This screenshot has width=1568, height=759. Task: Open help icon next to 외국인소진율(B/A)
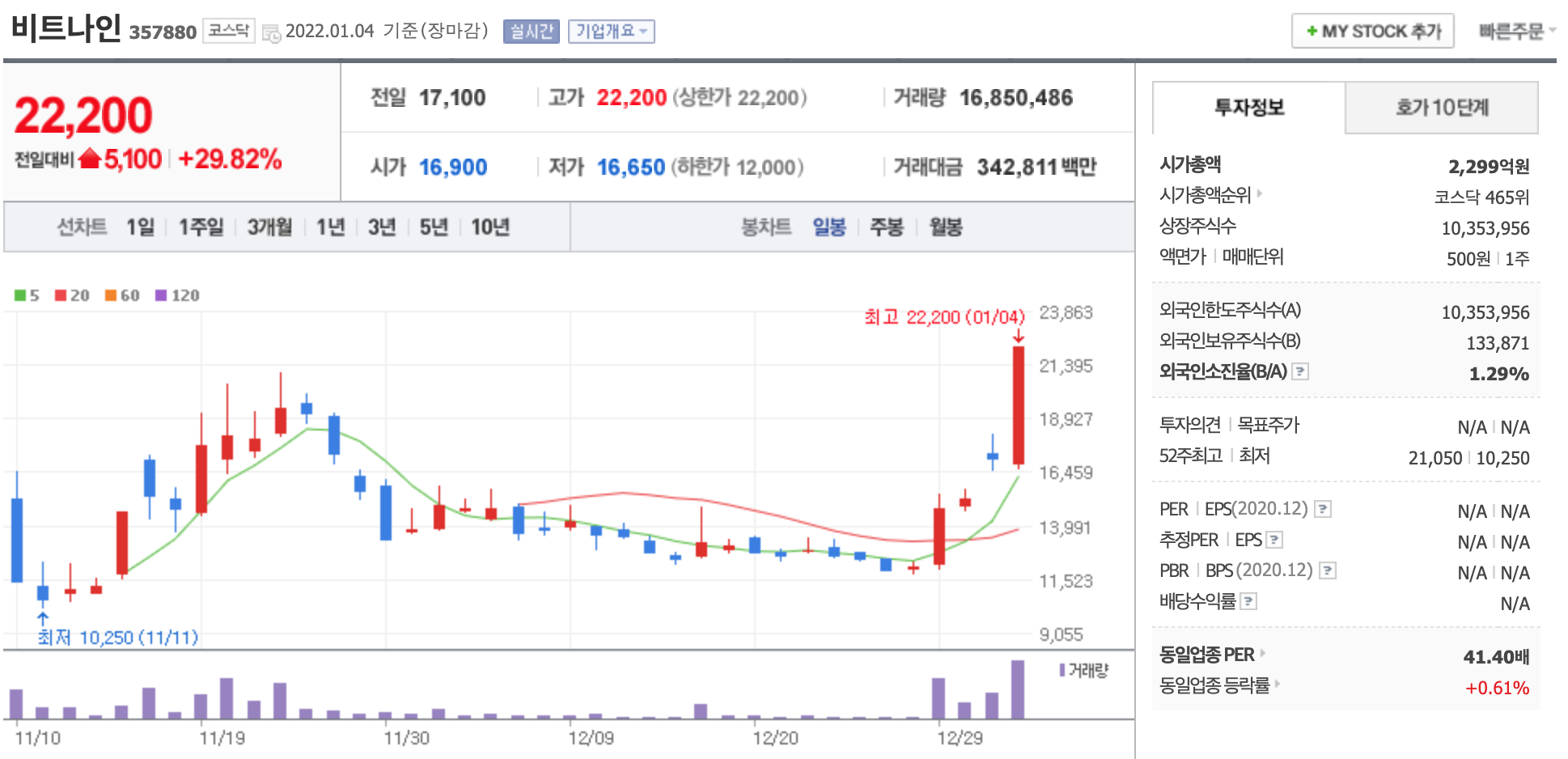point(1300,371)
